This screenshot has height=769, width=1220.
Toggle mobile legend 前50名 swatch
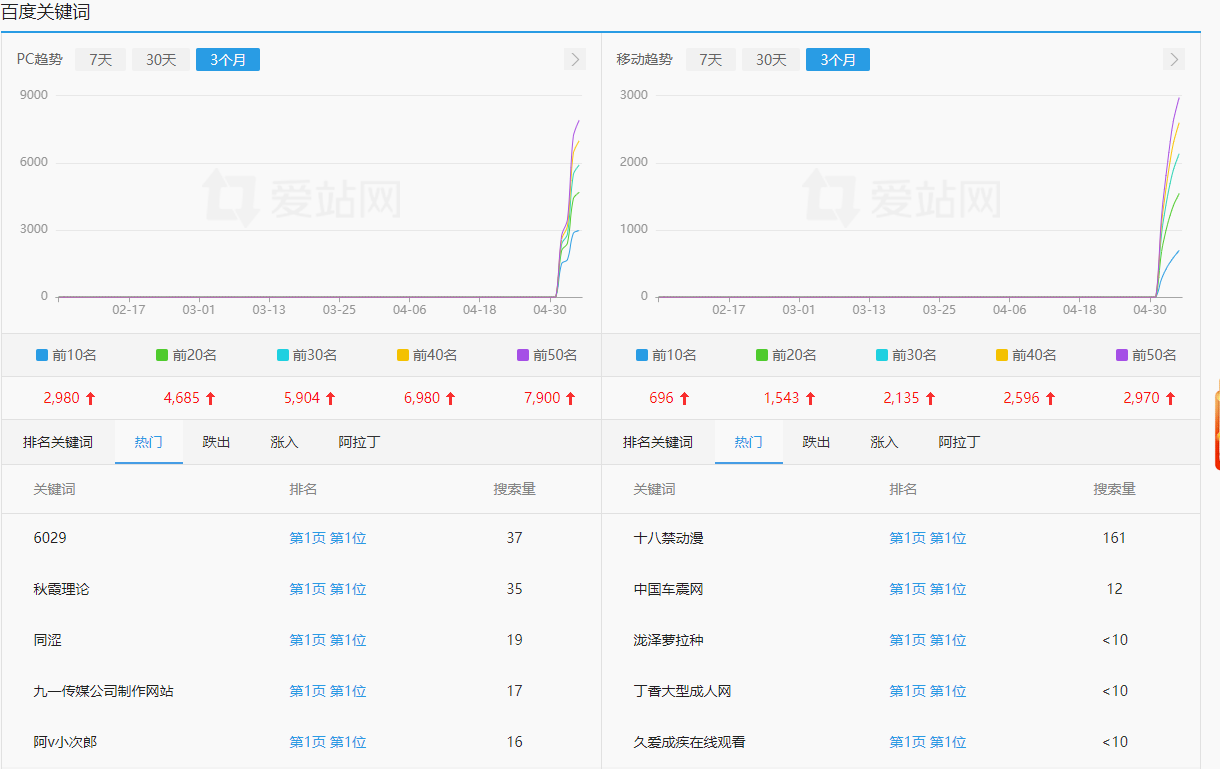click(1122, 354)
